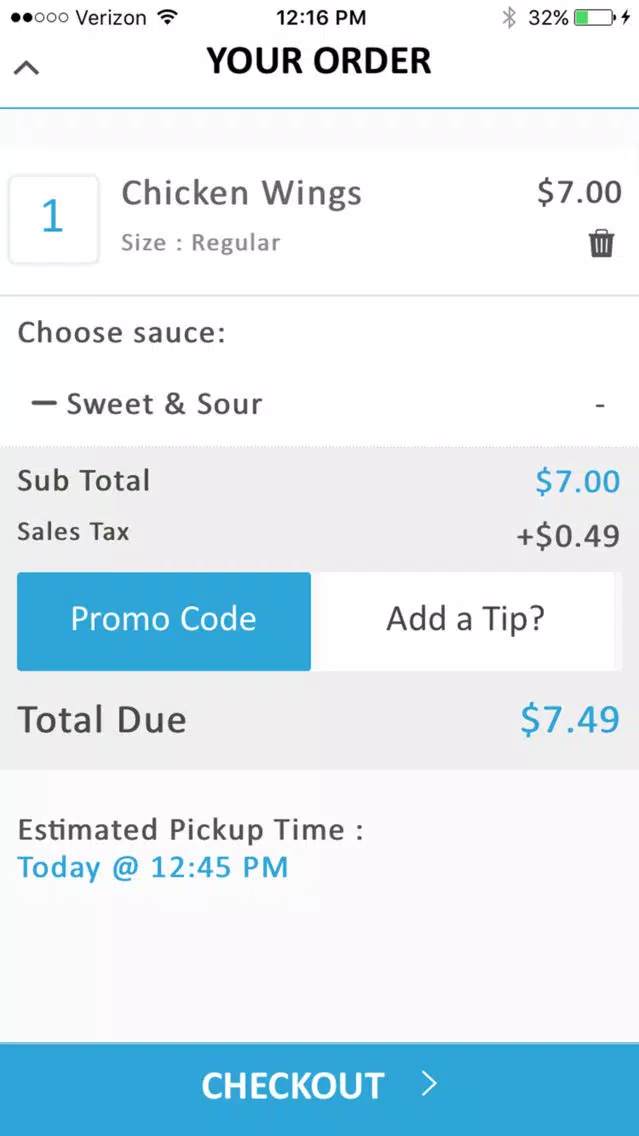Change the quantity box showing 1
The width and height of the screenshot is (639, 1136).
coord(53,219)
